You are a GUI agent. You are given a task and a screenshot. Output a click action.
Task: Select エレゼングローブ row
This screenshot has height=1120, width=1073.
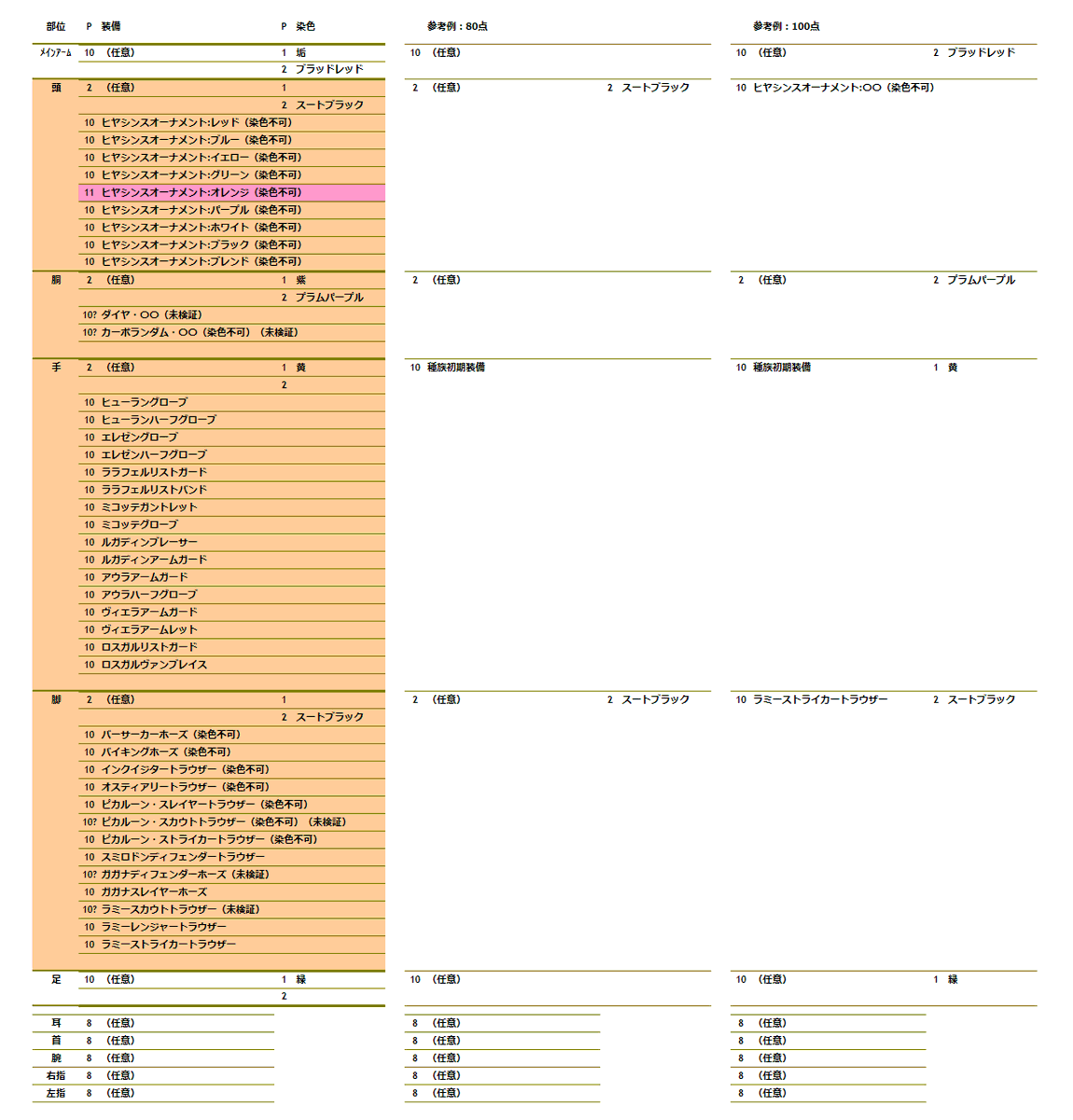(x=231, y=438)
